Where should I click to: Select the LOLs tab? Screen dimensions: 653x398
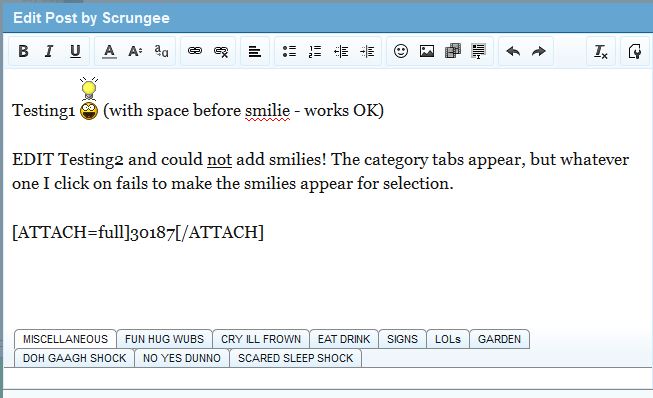448,339
